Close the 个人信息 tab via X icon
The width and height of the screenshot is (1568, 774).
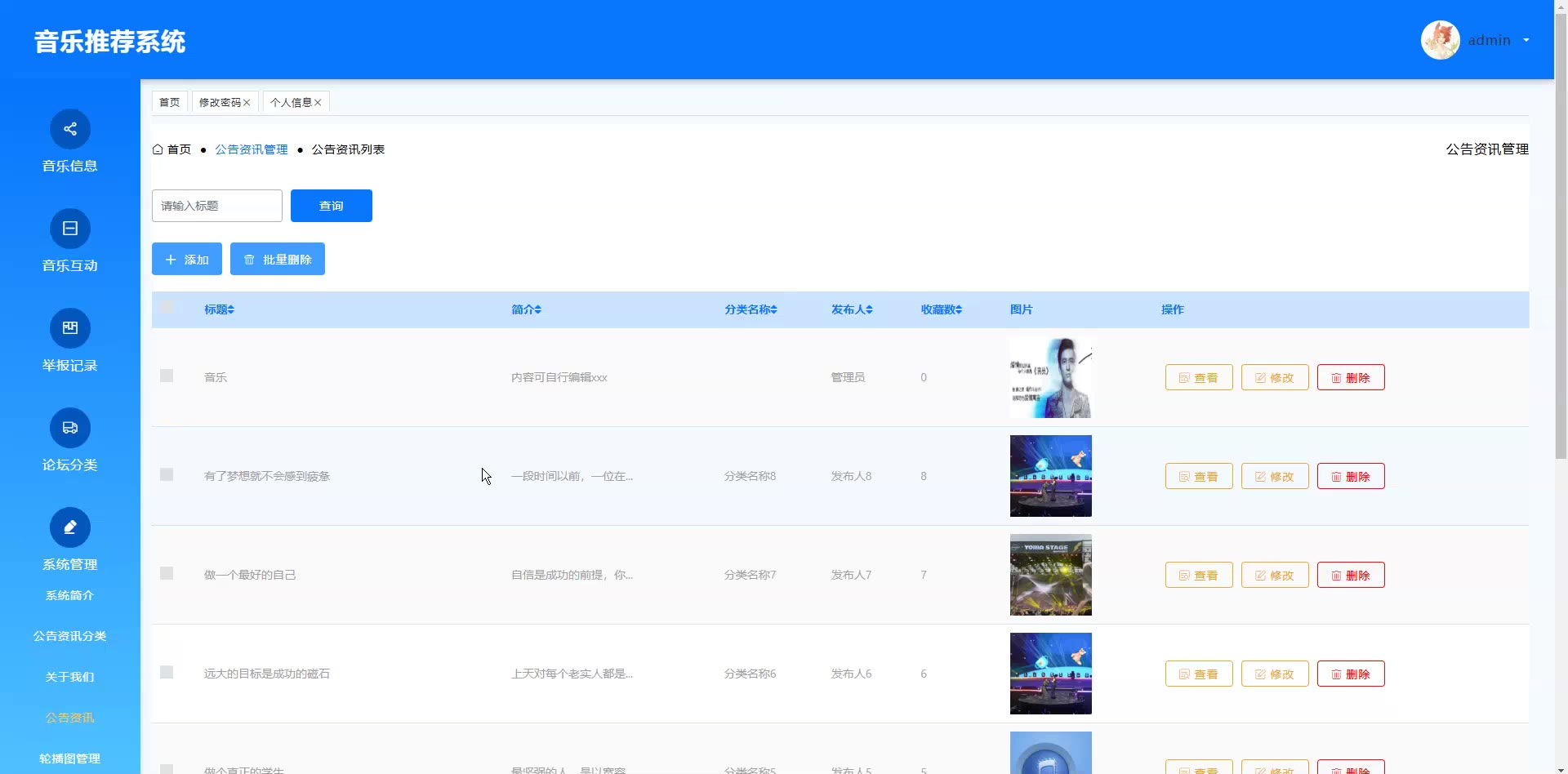point(318,103)
